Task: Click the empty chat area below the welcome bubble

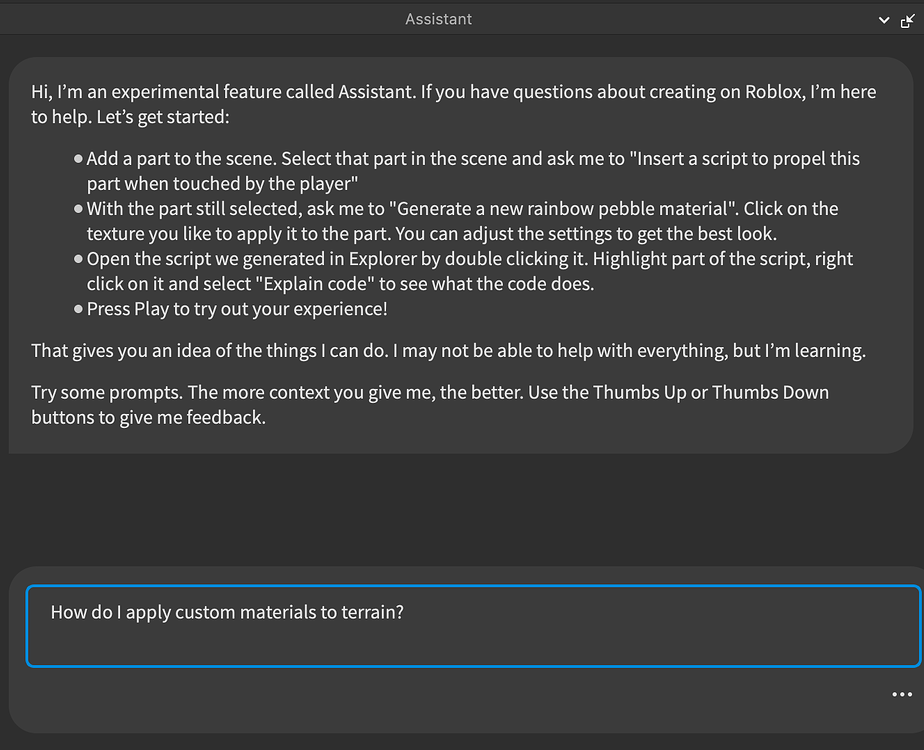Action: (x=460, y=510)
